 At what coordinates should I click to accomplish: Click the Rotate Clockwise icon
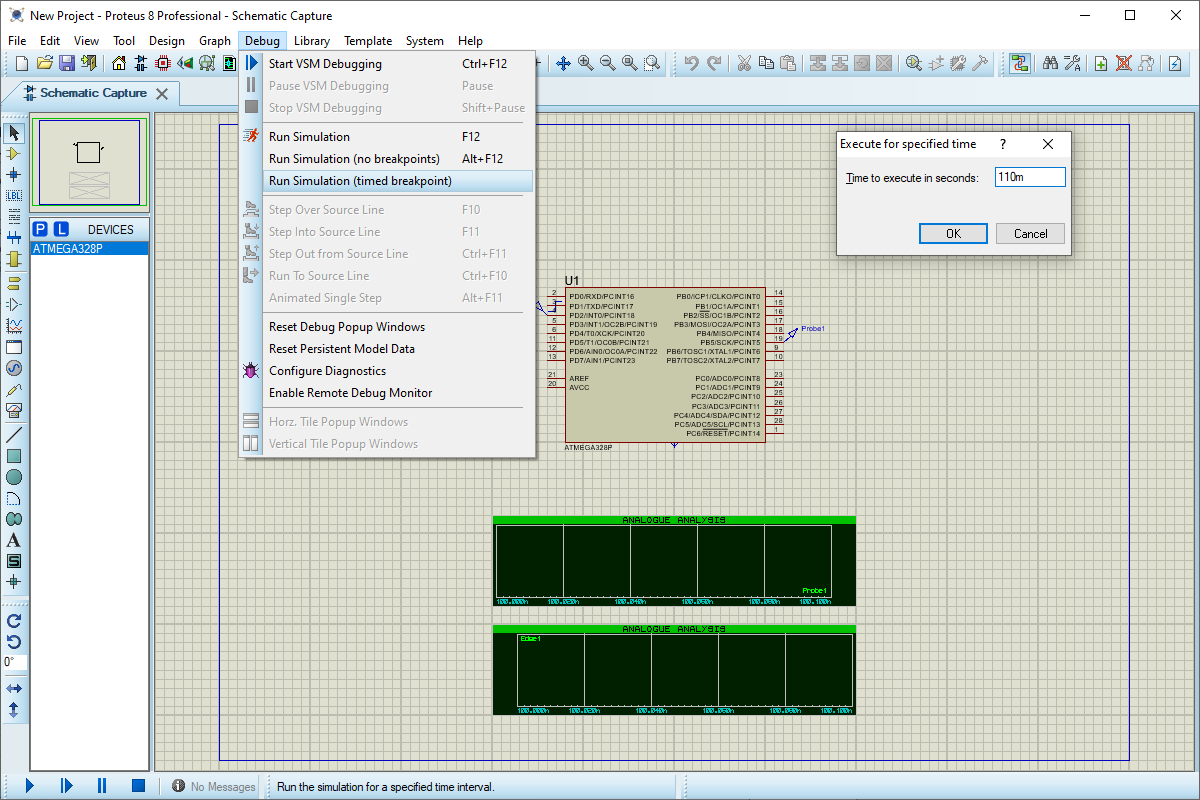(14, 620)
